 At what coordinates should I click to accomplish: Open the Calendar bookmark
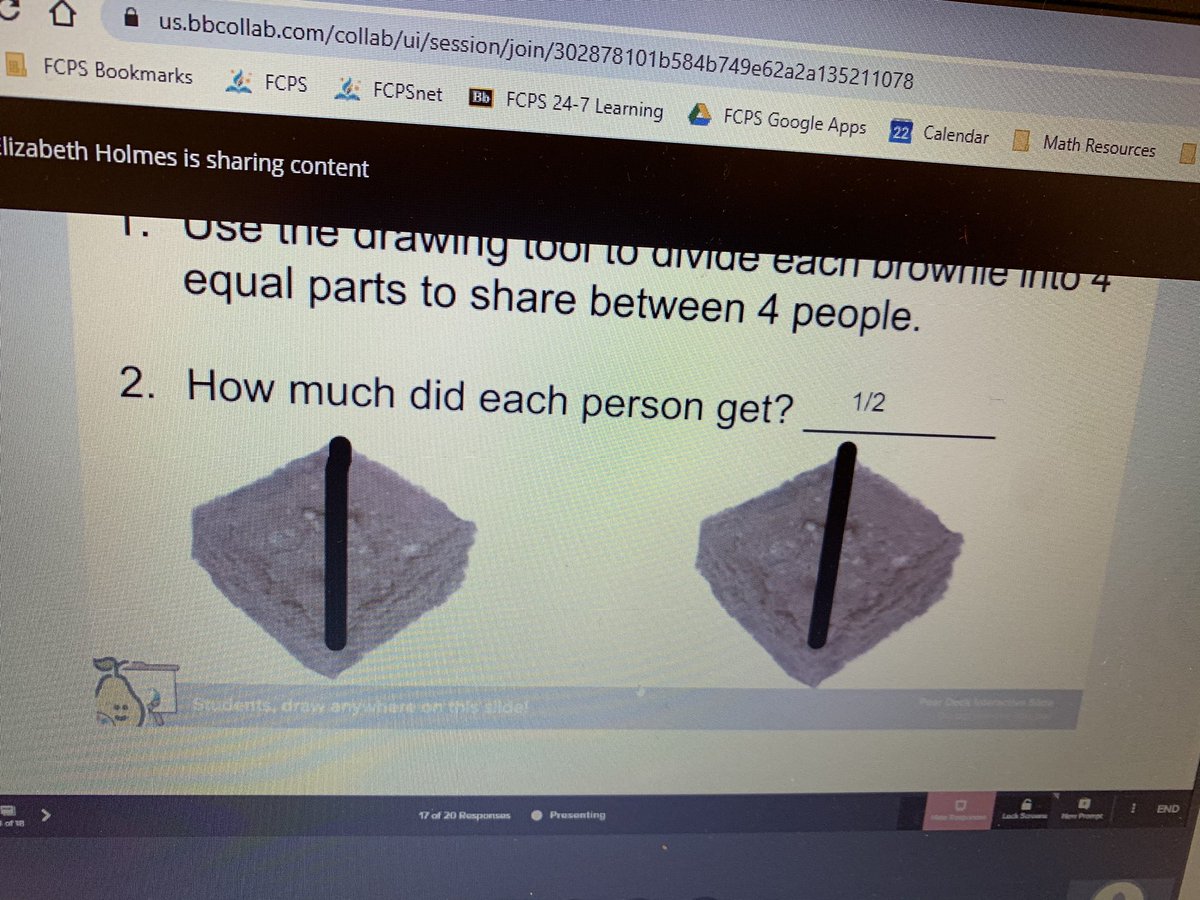click(x=940, y=134)
